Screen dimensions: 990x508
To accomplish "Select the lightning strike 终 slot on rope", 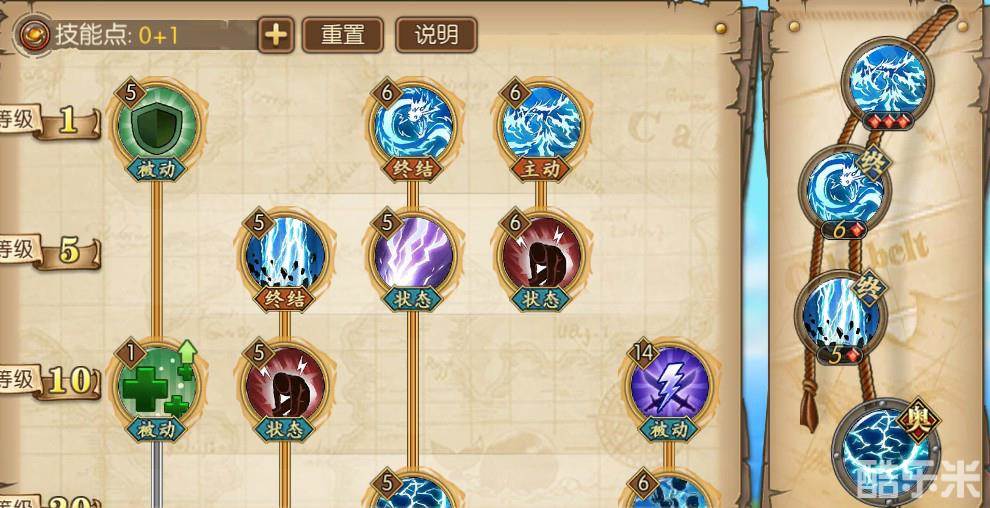I will pyautogui.click(x=842, y=315).
